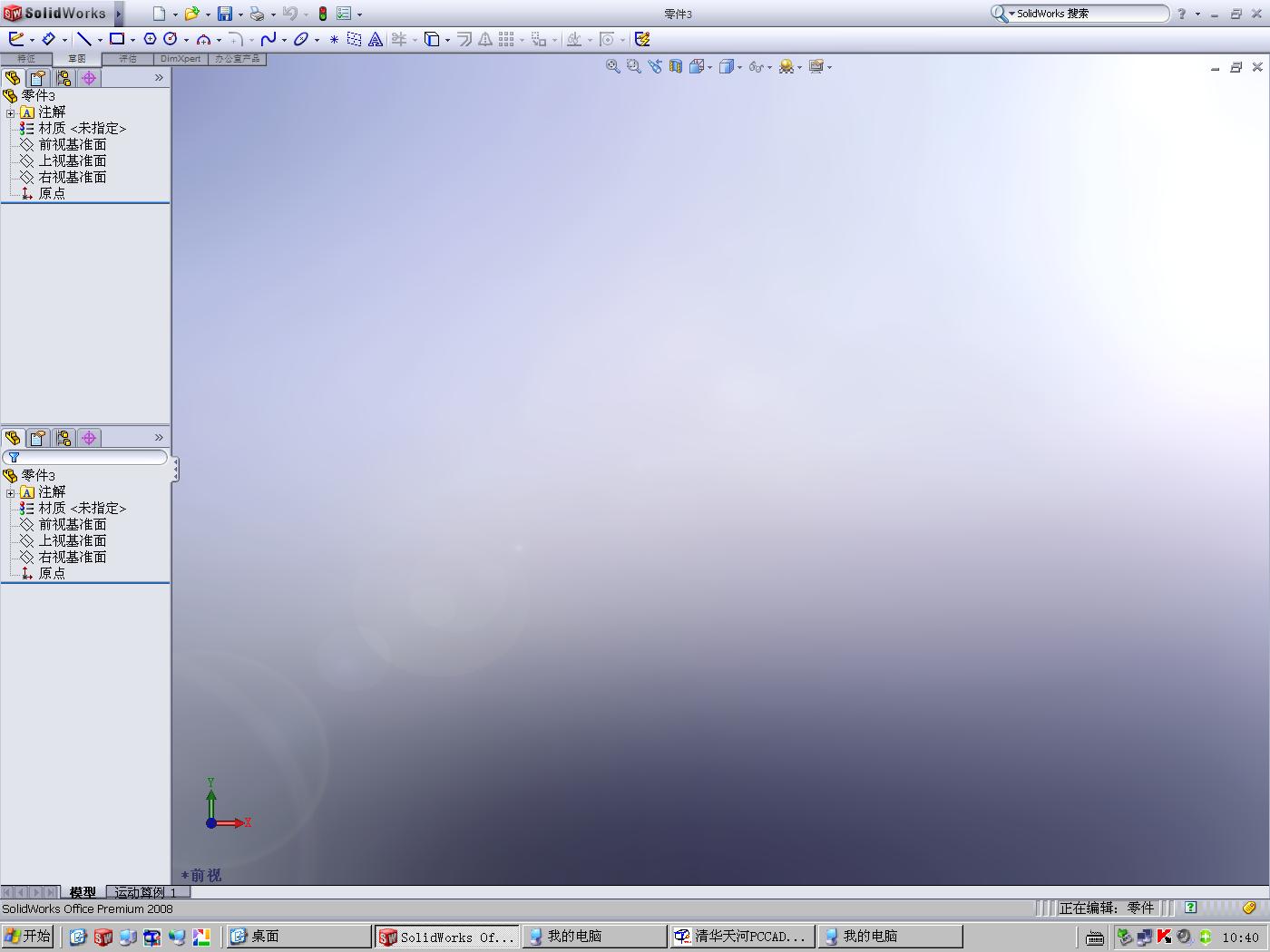Open the Rectangle tool dropdown arrow
Viewport: 1270px width, 952px height.
click(x=132, y=40)
